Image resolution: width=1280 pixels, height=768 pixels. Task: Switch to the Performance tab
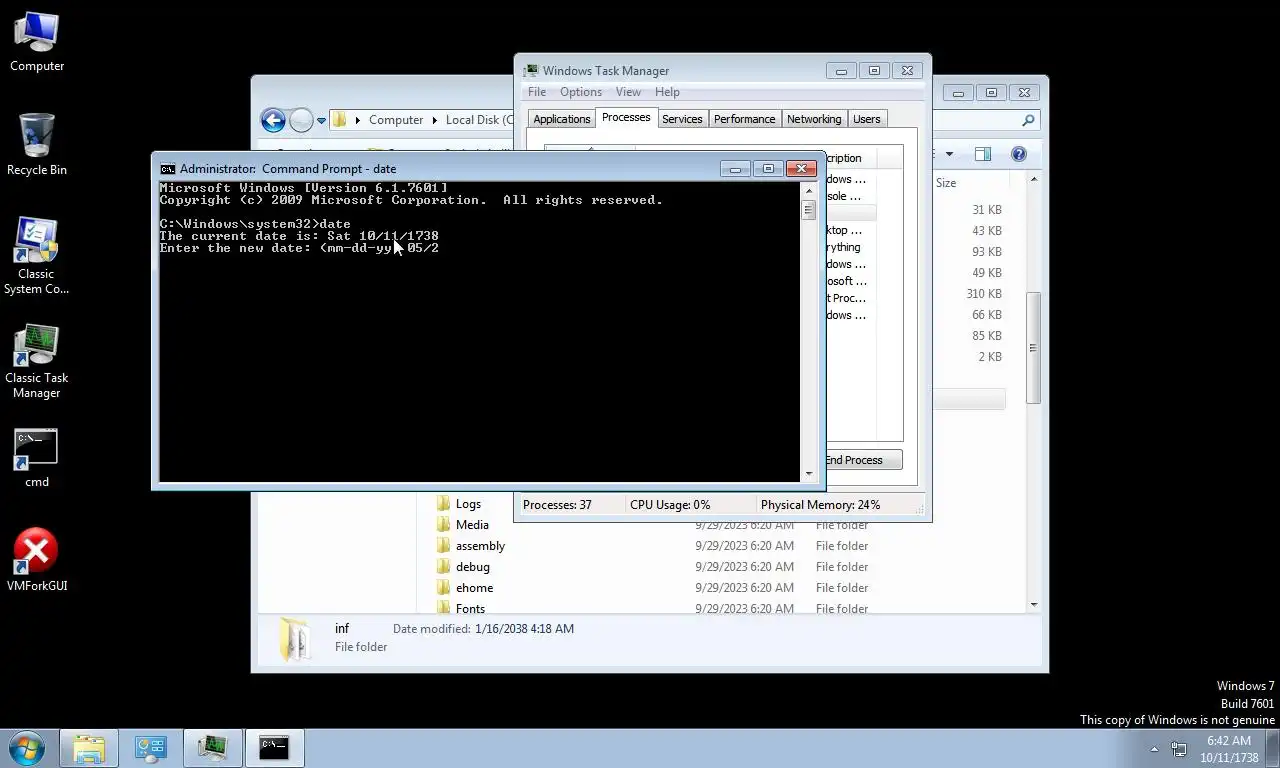744,119
